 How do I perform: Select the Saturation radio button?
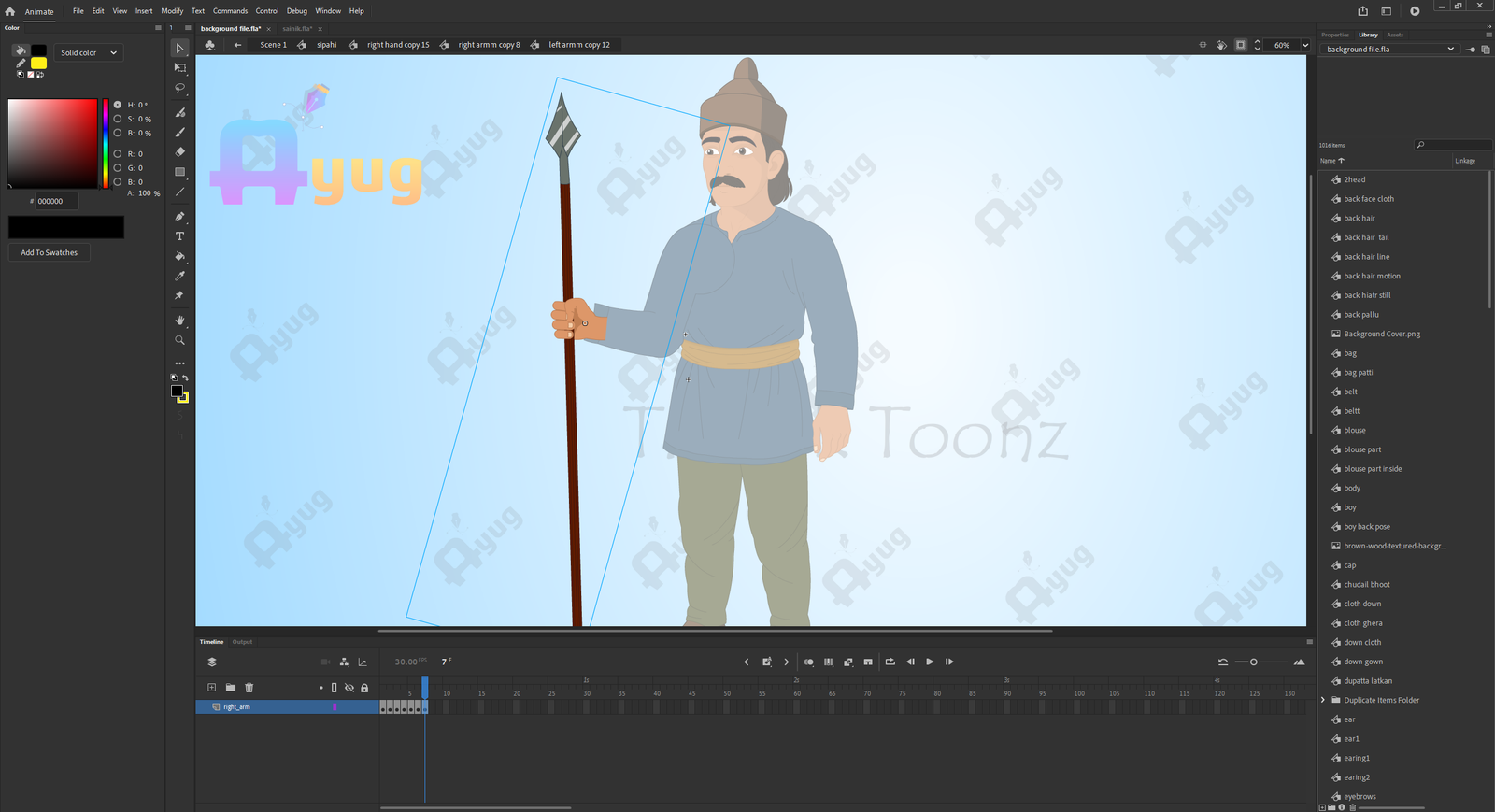118,119
